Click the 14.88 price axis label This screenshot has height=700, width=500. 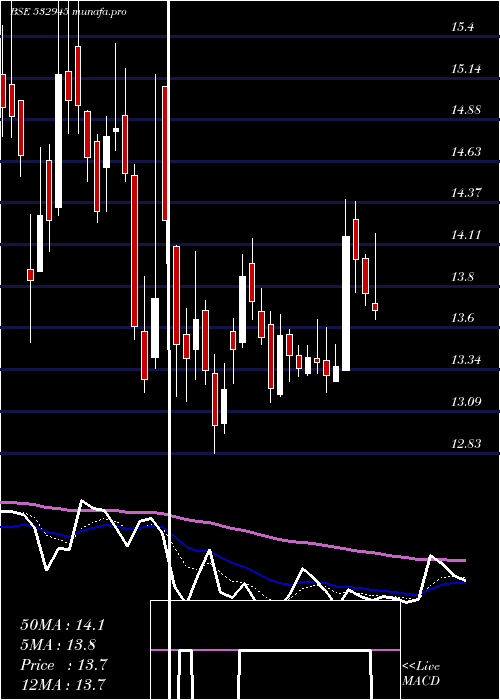[x=466, y=110]
